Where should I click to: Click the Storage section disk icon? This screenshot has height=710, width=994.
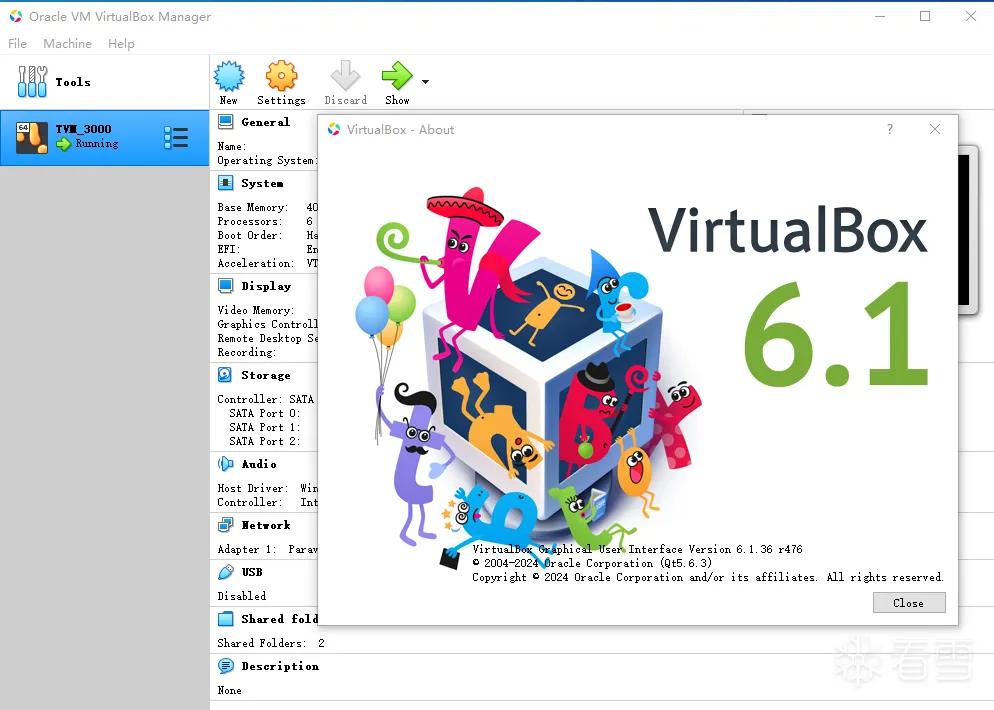(225, 375)
